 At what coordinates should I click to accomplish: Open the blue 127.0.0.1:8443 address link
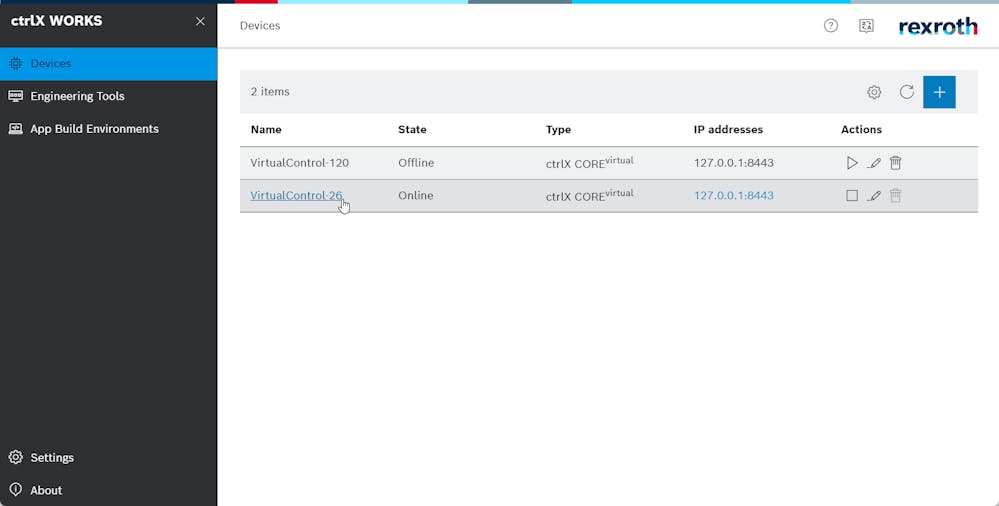coord(733,196)
